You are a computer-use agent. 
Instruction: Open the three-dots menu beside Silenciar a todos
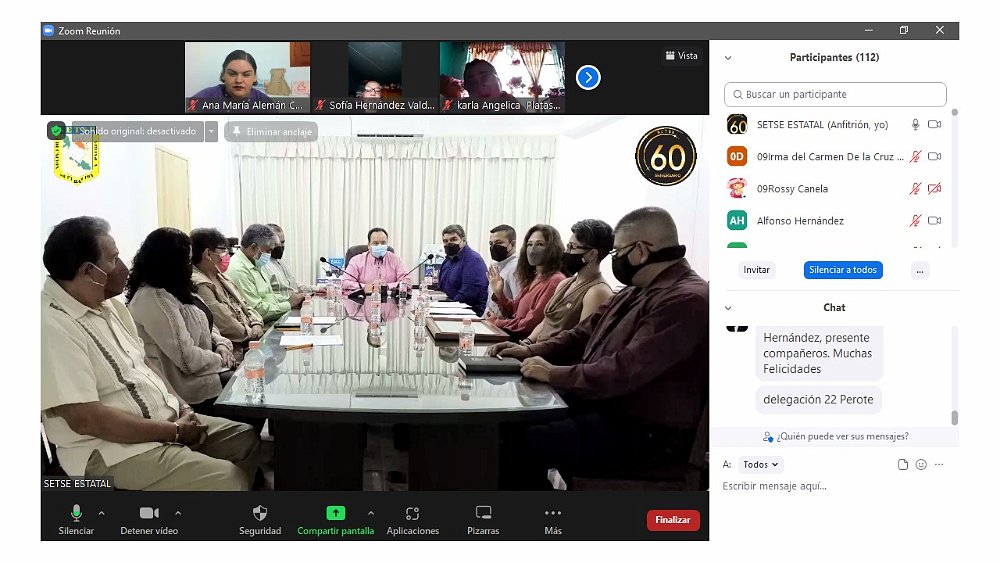tap(920, 270)
